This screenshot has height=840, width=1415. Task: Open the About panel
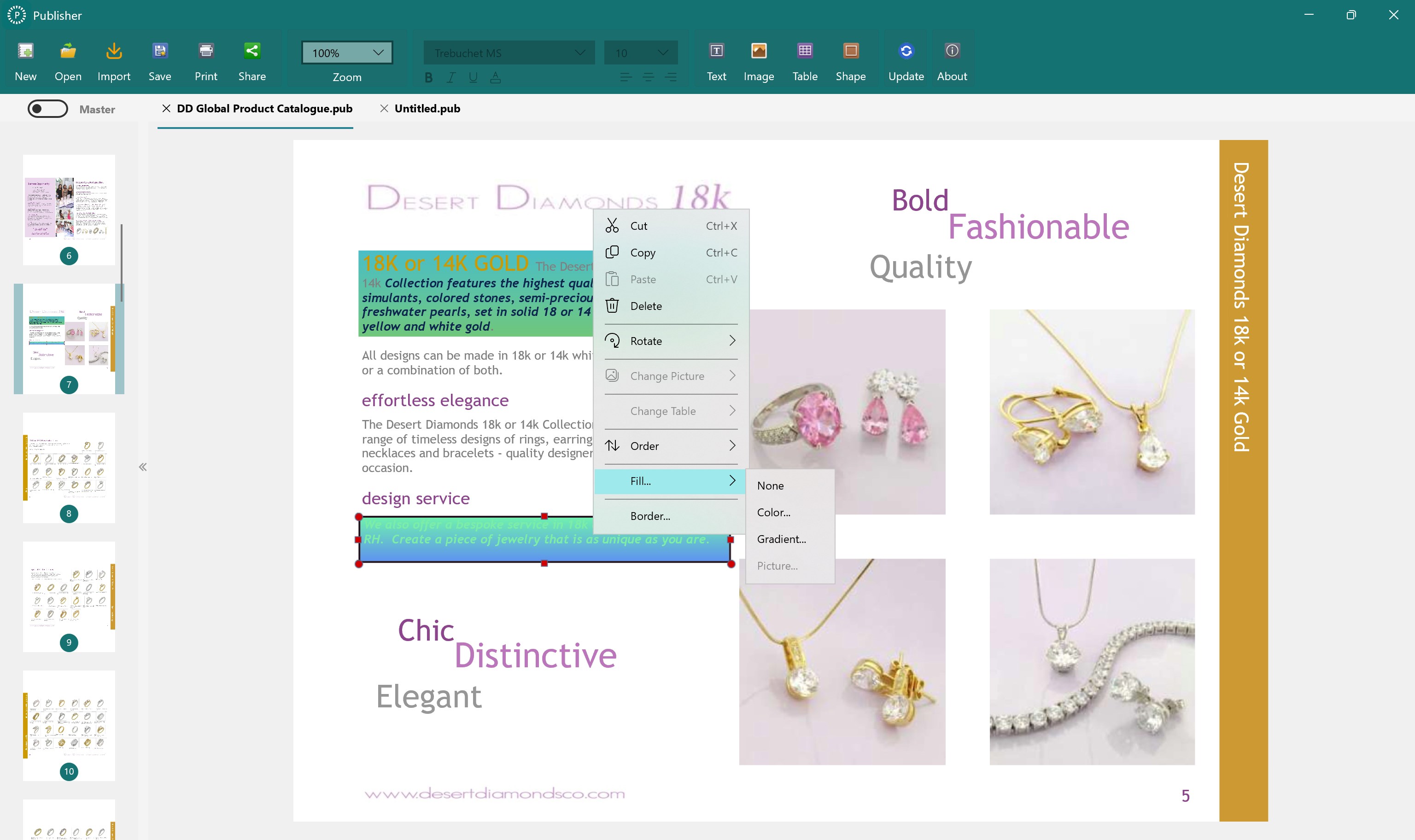tap(952, 59)
